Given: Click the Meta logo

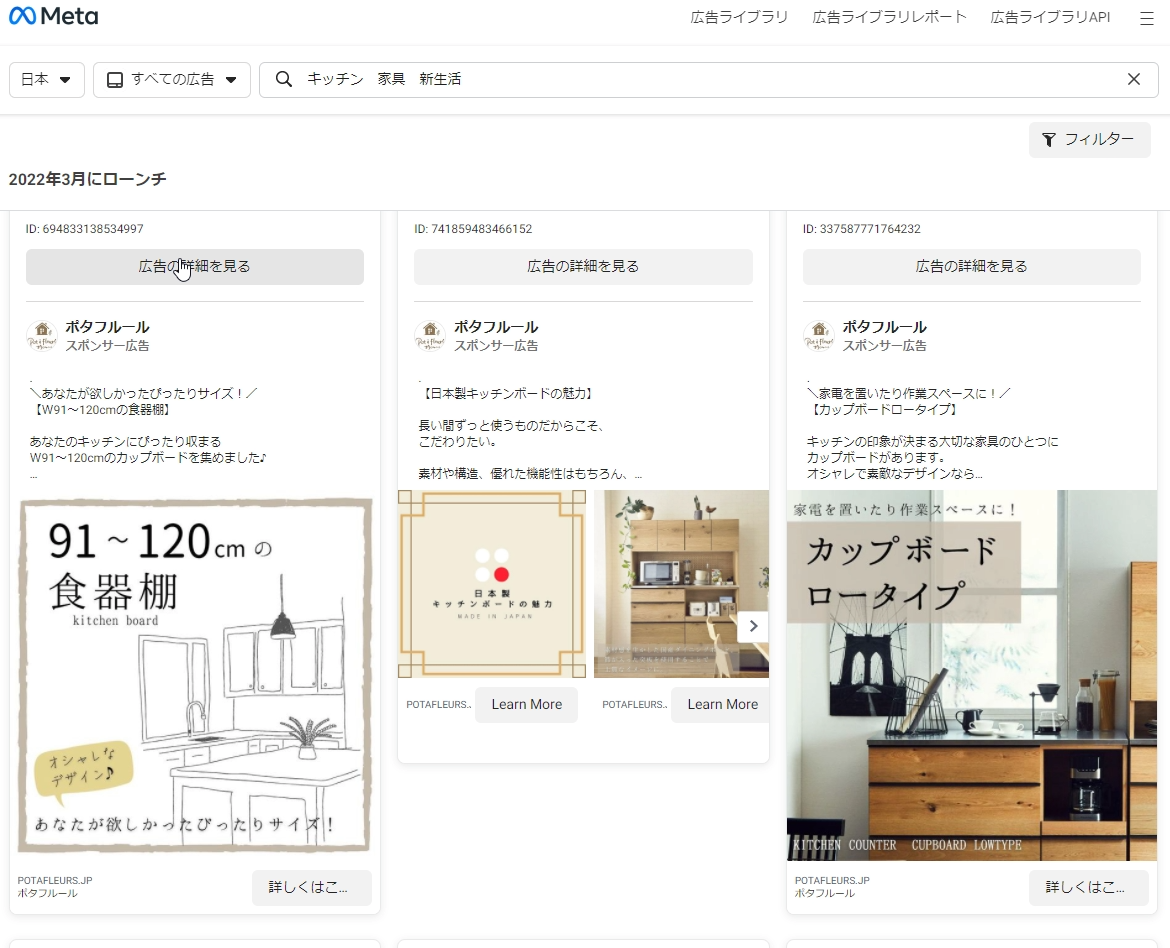Looking at the screenshot, I should (x=53, y=17).
